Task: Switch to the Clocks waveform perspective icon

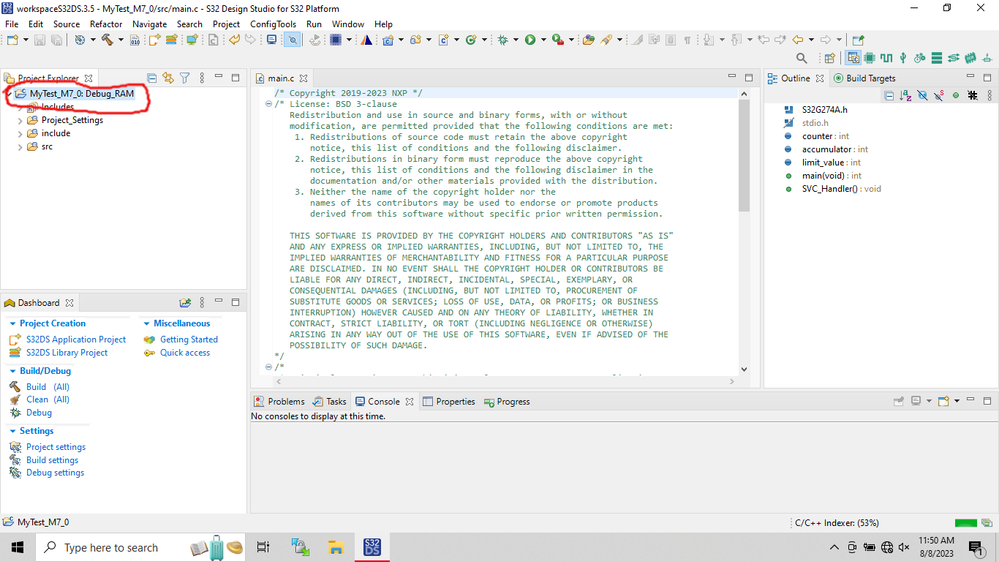Action: click(x=886, y=58)
